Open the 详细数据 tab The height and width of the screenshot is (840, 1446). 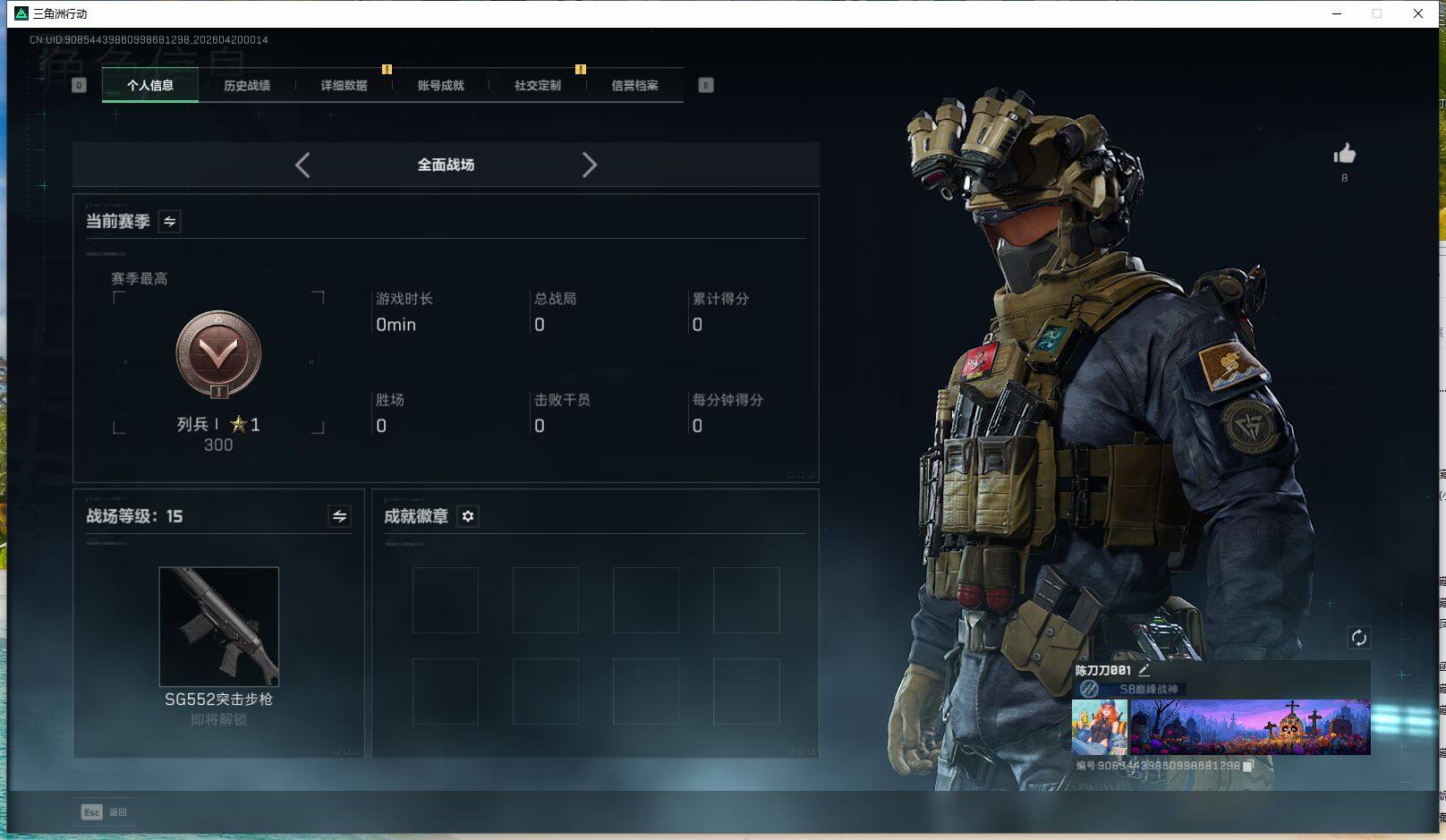tap(344, 86)
